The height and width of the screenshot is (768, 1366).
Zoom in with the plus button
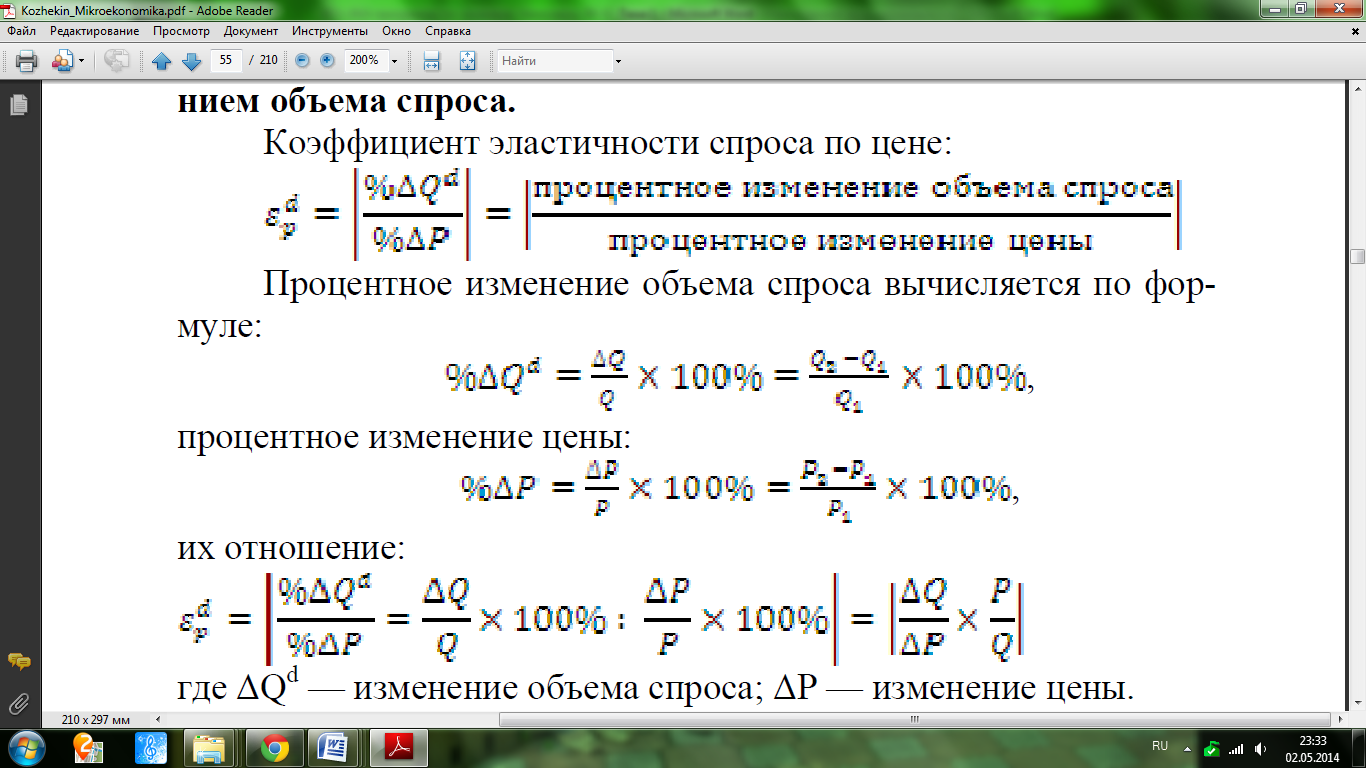(x=327, y=61)
